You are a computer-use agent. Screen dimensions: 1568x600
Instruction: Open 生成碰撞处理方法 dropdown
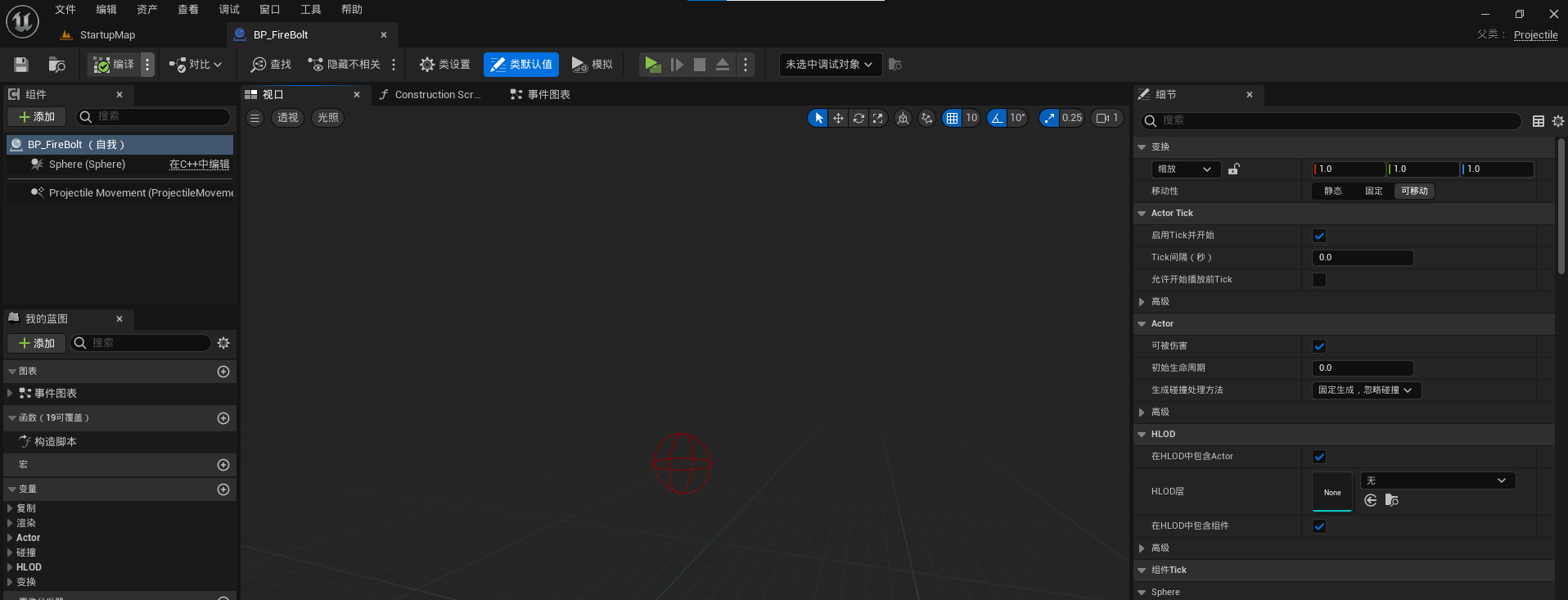click(1366, 390)
